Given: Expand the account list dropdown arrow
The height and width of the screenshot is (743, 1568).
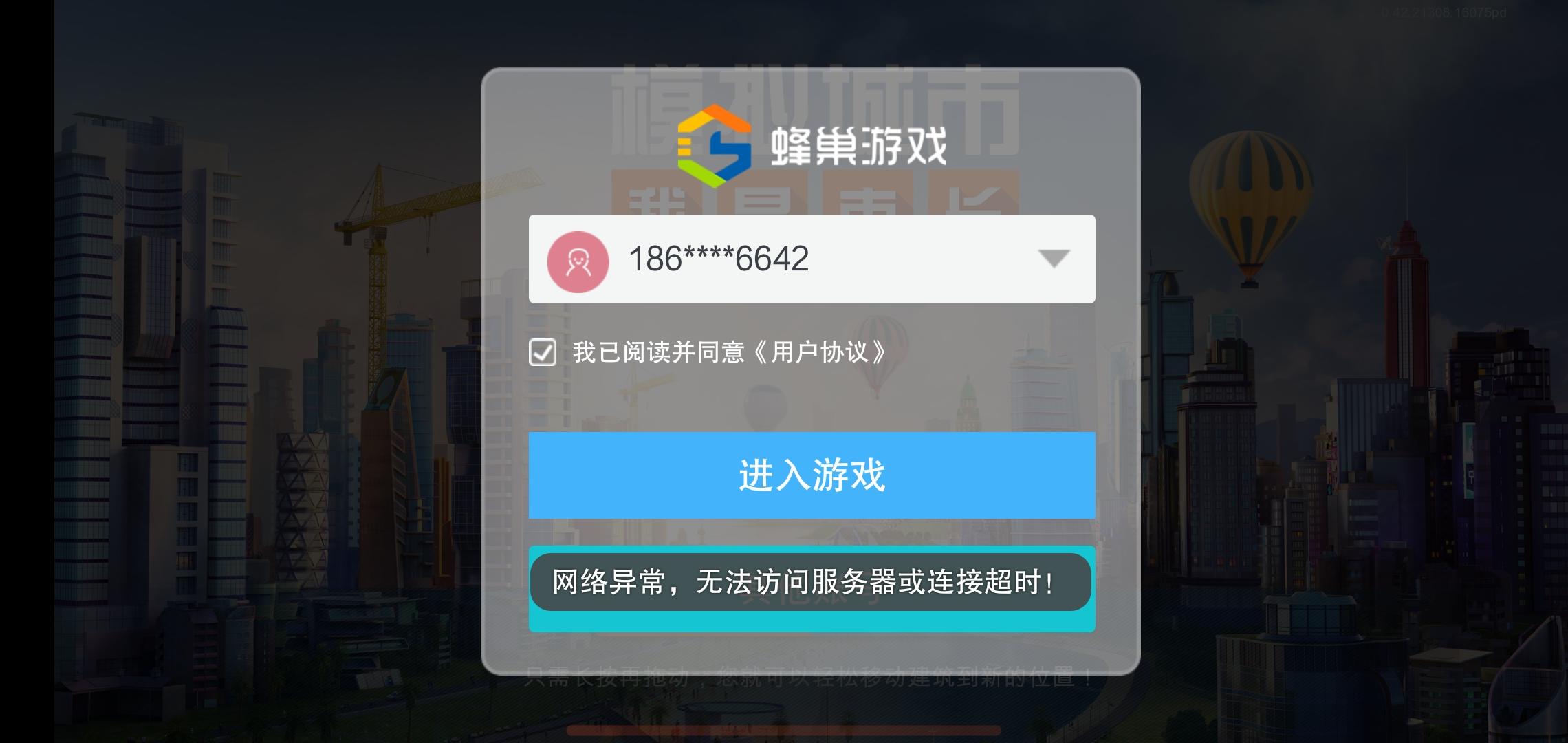Looking at the screenshot, I should pyautogui.click(x=1054, y=259).
